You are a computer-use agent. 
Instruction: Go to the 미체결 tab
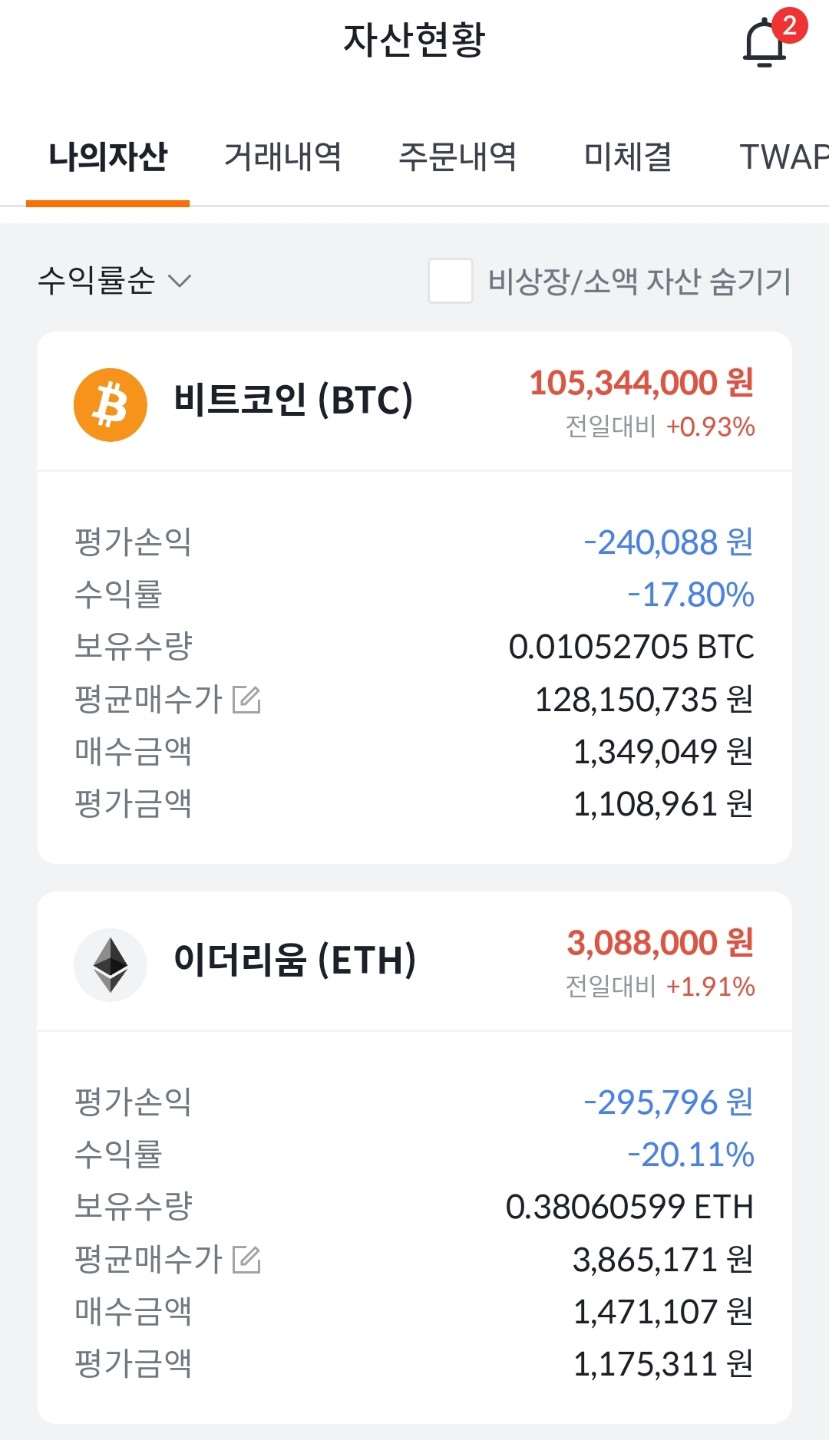click(x=627, y=157)
